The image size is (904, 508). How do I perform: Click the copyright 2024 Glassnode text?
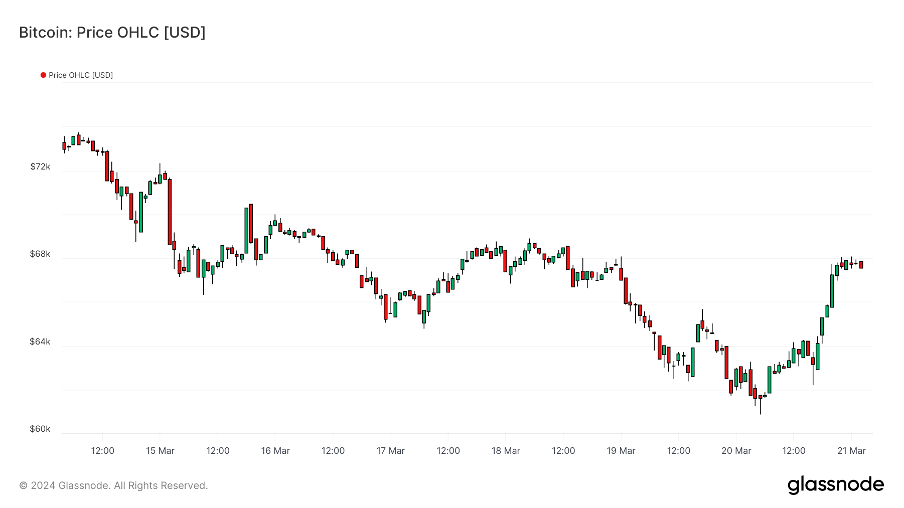pos(113,485)
